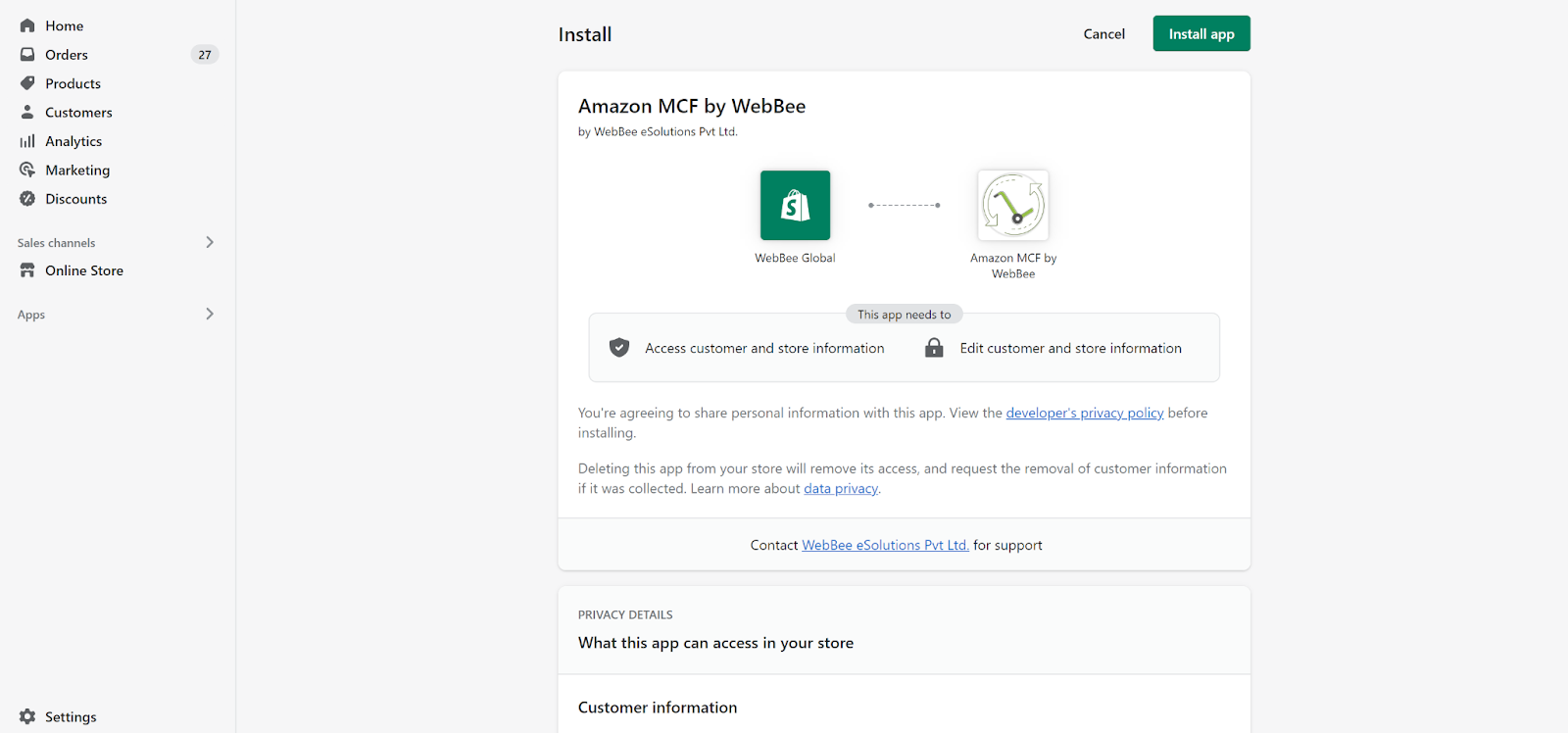Click the Orders inbox icon
Image resolution: width=1568 pixels, height=733 pixels.
tap(27, 55)
